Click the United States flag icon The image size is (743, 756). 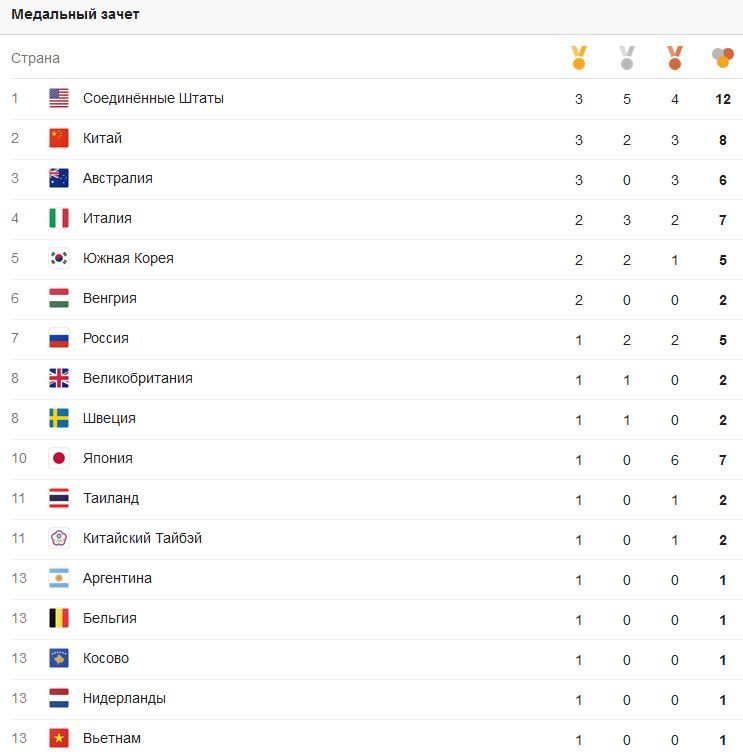[59, 98]
